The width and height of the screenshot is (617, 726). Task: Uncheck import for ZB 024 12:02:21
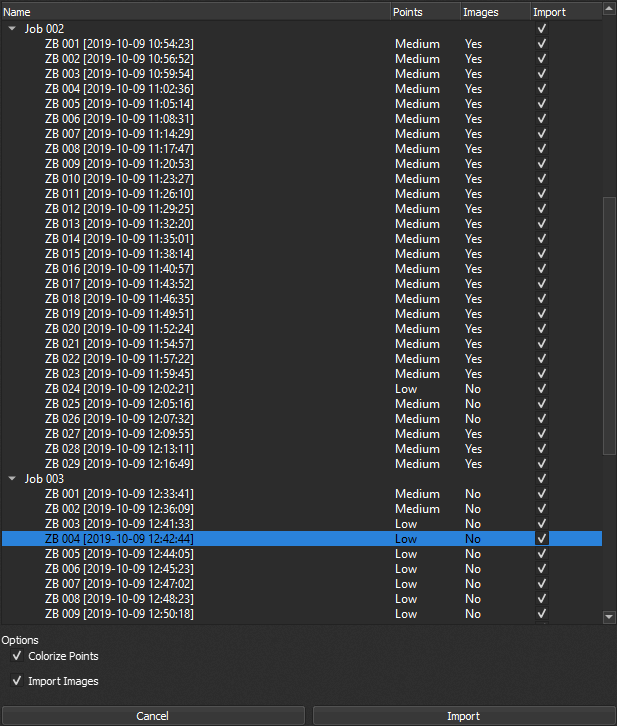click(x=542, y=389)
